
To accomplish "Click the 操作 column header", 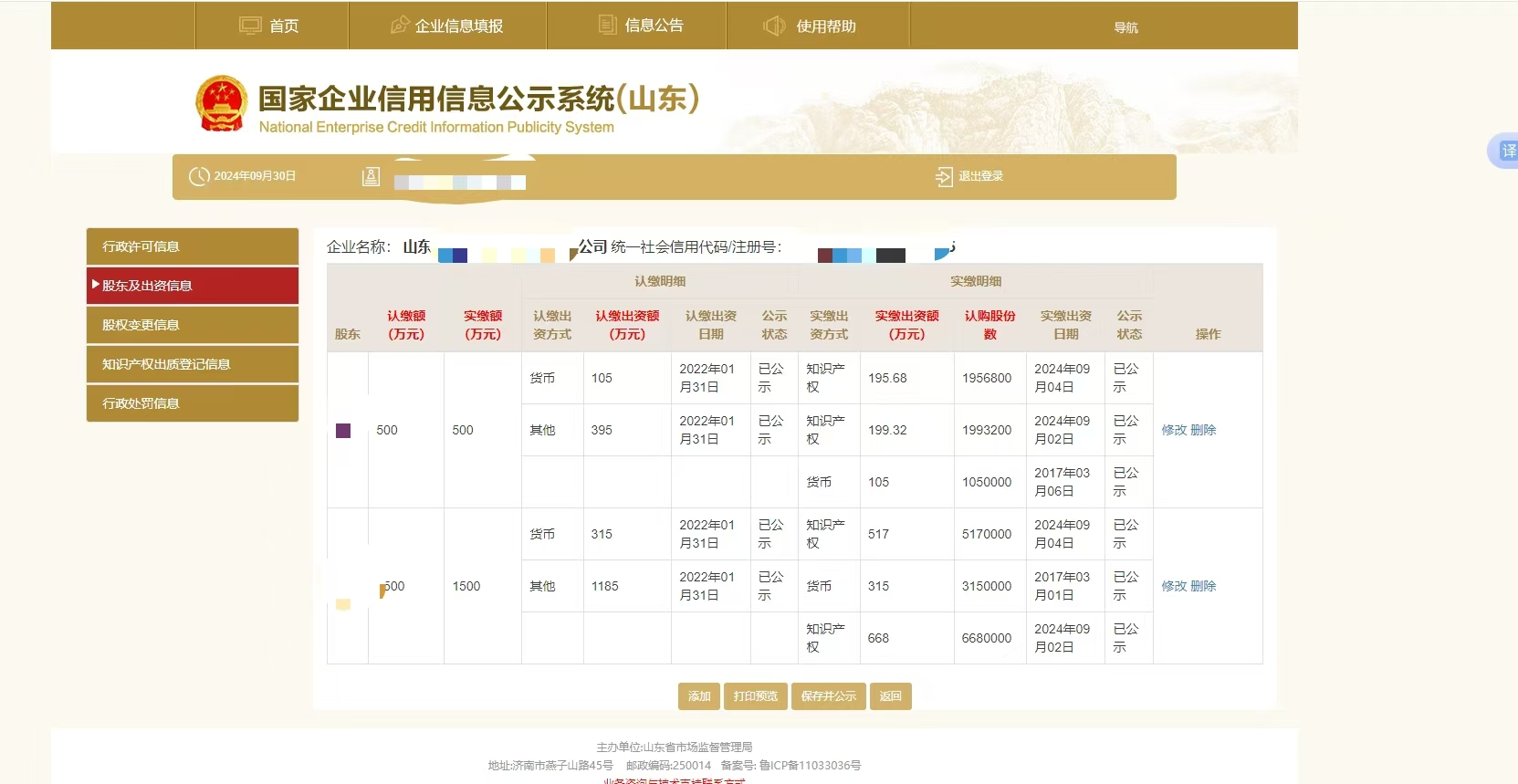I will pyautogui.click(x=1208, y=334).
